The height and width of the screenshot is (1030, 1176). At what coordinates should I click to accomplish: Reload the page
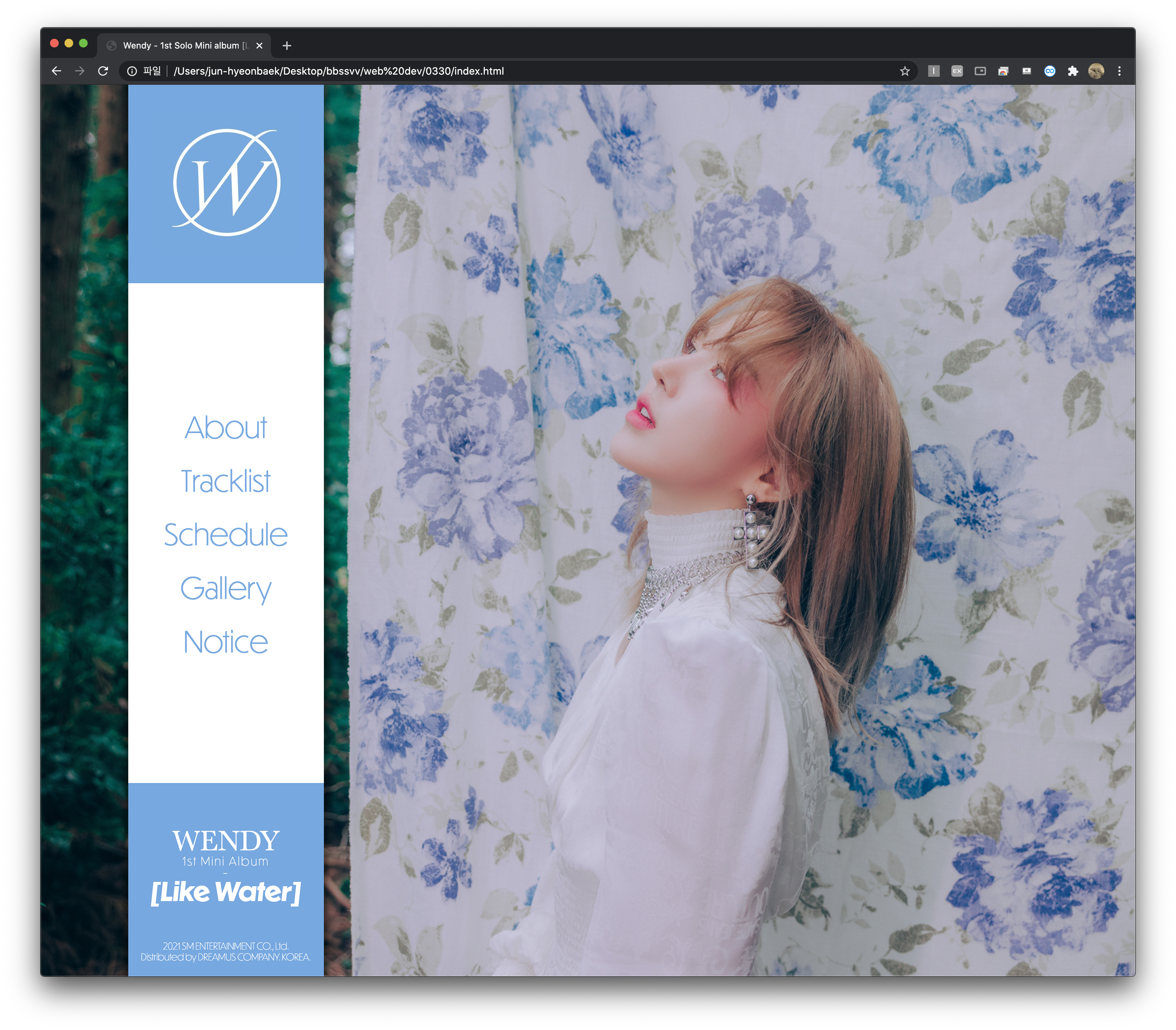(x=103, y=71)
